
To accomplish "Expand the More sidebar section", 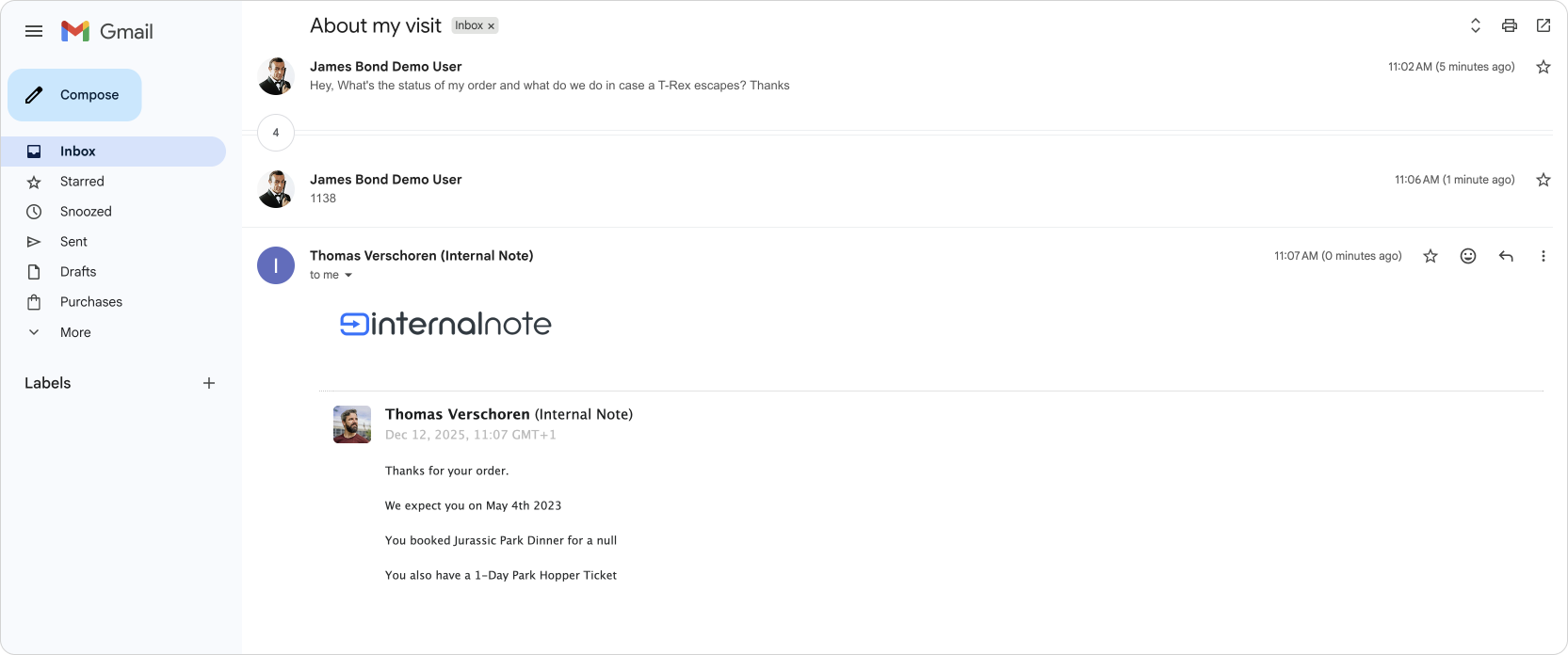I will [x=75, y=332].
